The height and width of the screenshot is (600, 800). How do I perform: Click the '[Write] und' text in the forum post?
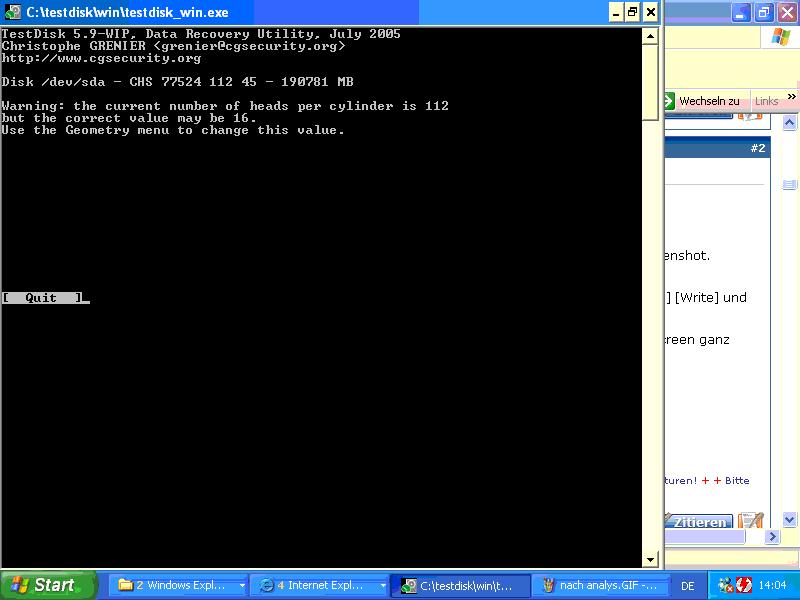pos(711,297)
